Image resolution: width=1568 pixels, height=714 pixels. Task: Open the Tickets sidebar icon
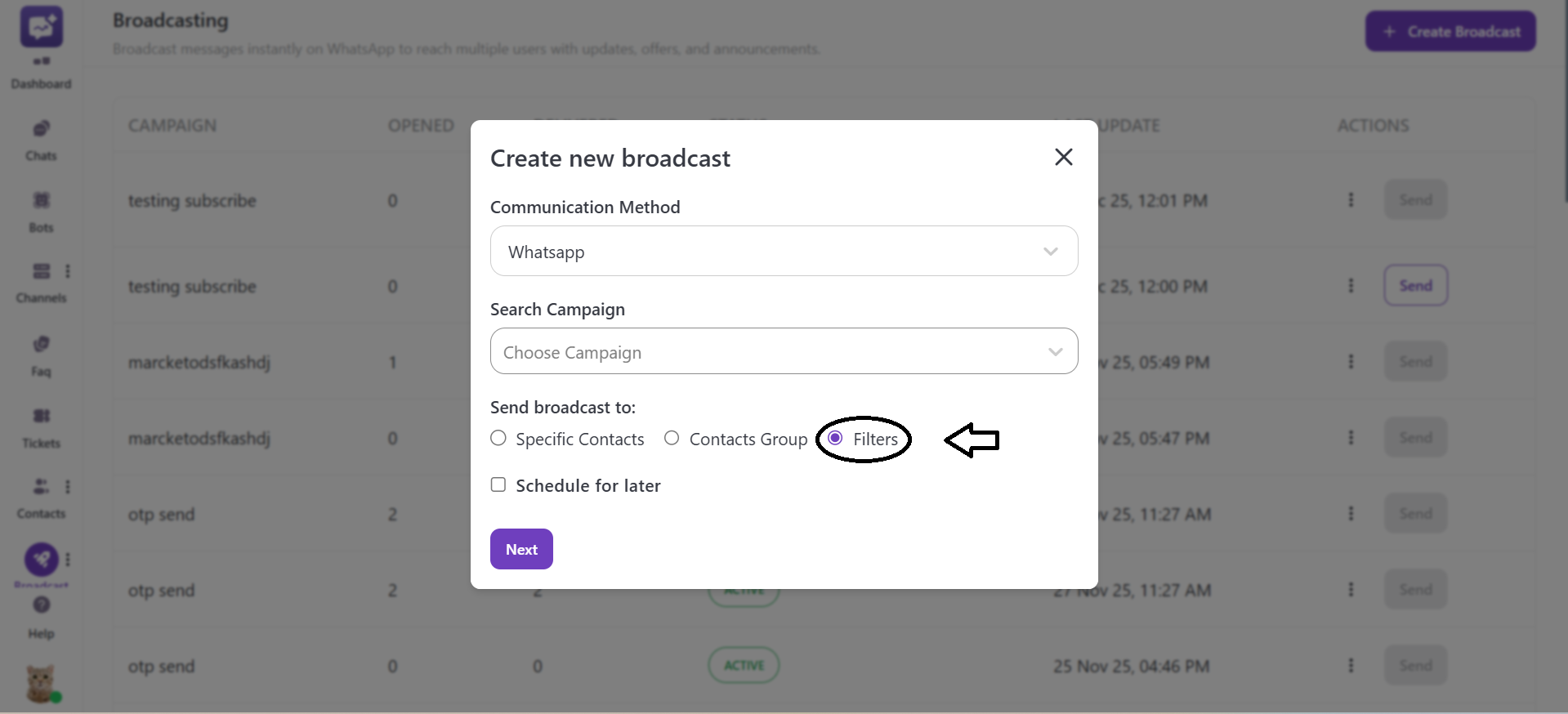(42, 416)
